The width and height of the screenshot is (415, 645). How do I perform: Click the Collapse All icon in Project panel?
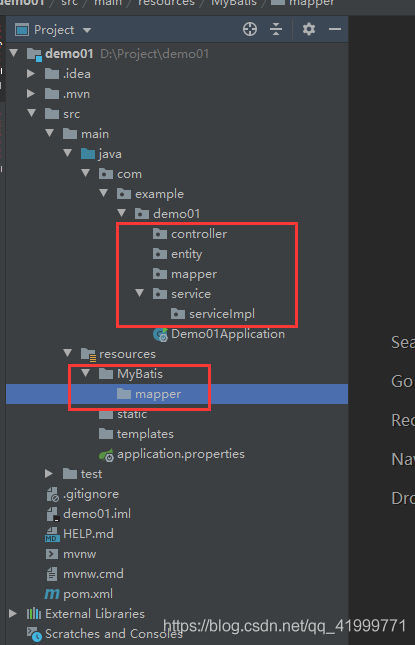point(276,30)
